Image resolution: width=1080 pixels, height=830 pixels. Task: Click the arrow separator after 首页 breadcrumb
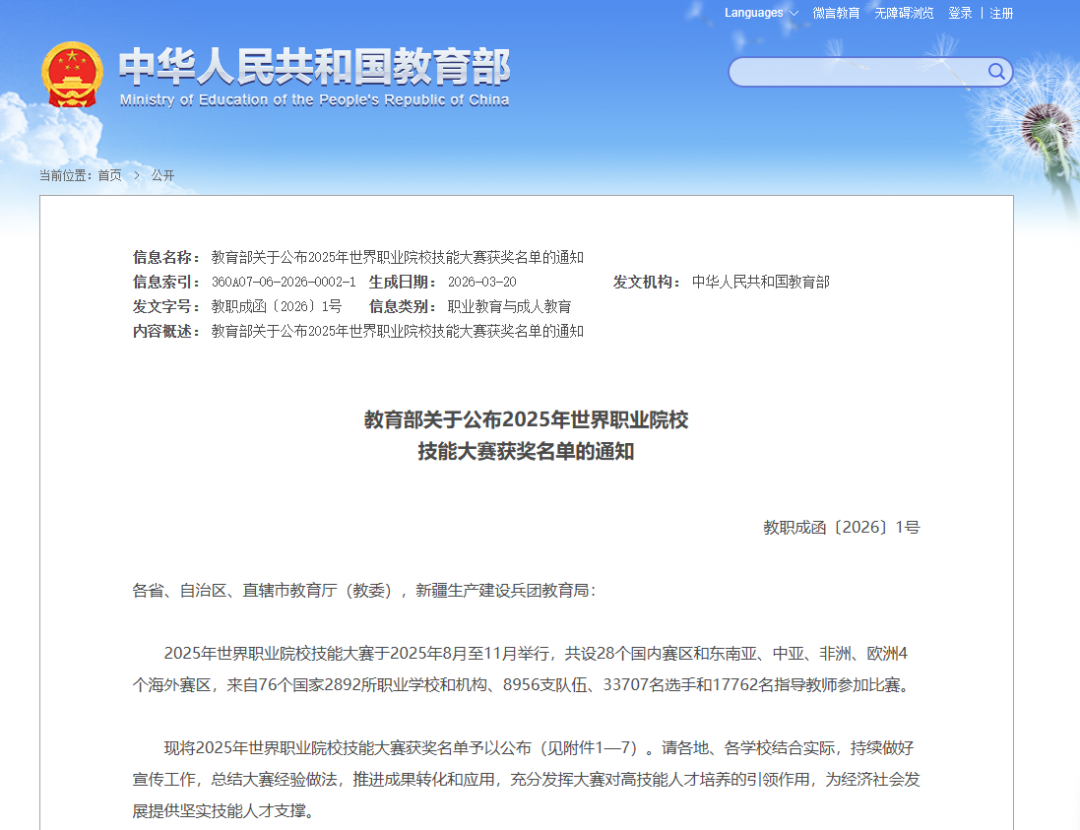click(x=137, y=175)
